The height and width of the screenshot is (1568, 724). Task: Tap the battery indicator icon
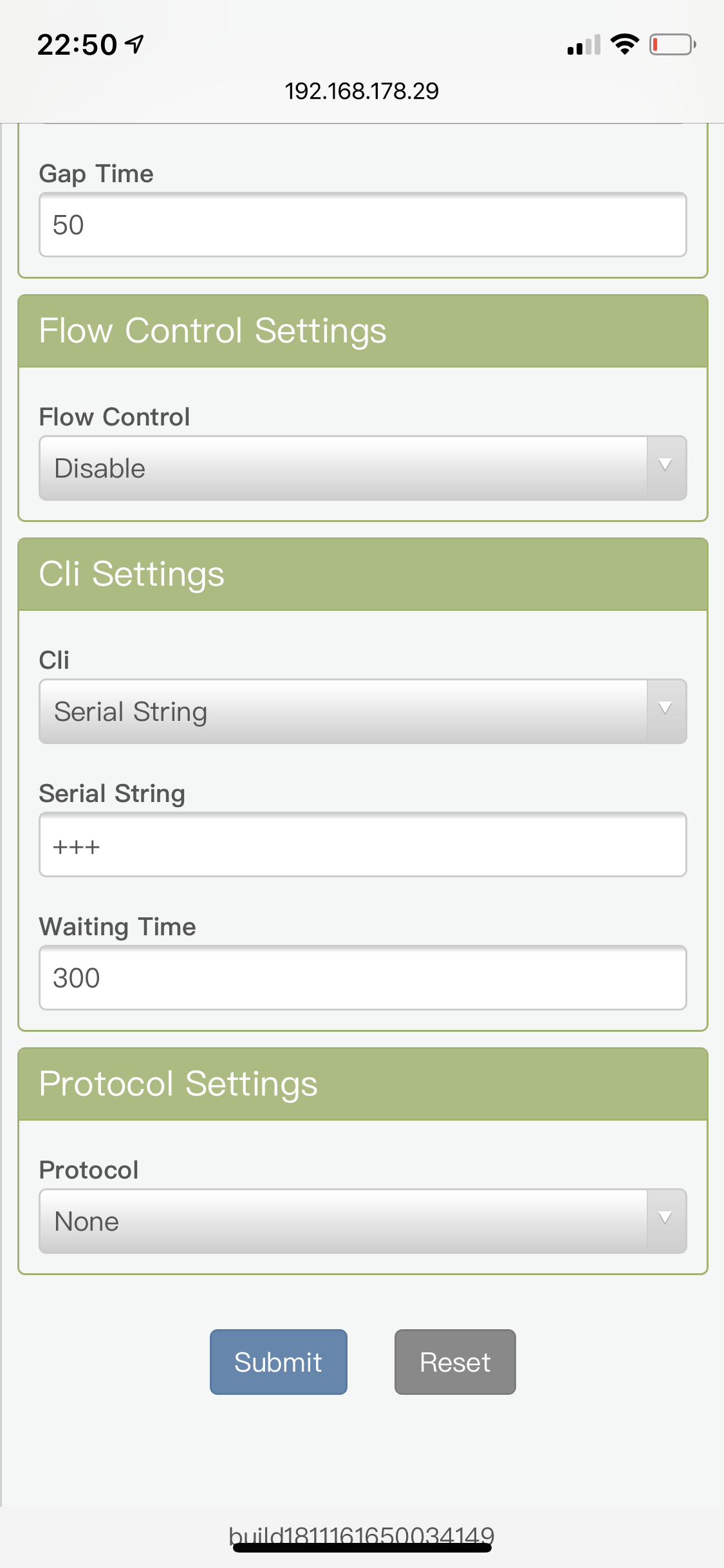pos(672,44)
